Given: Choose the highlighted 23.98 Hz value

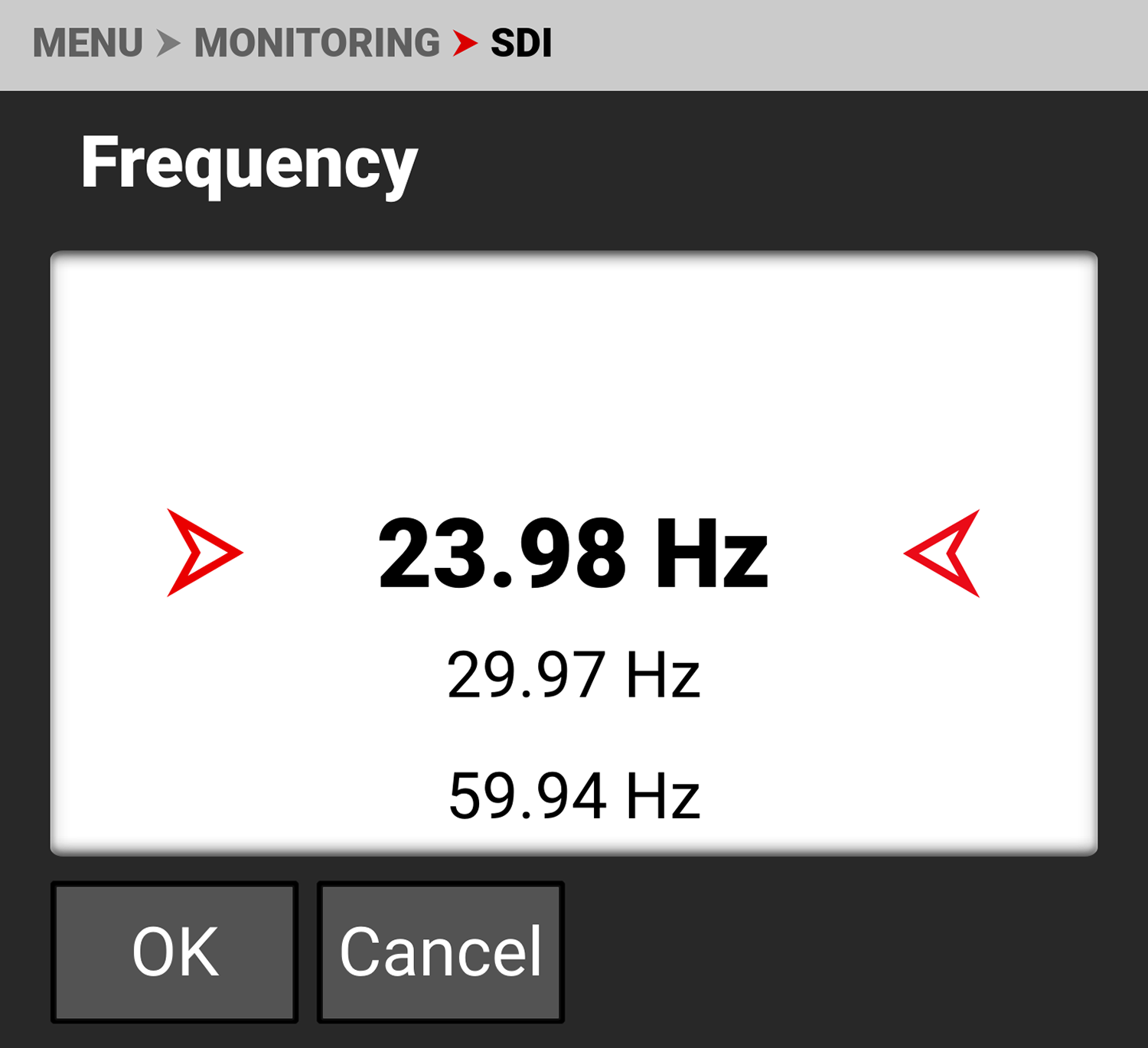Looking at the screenshot, I should point(573,553).
